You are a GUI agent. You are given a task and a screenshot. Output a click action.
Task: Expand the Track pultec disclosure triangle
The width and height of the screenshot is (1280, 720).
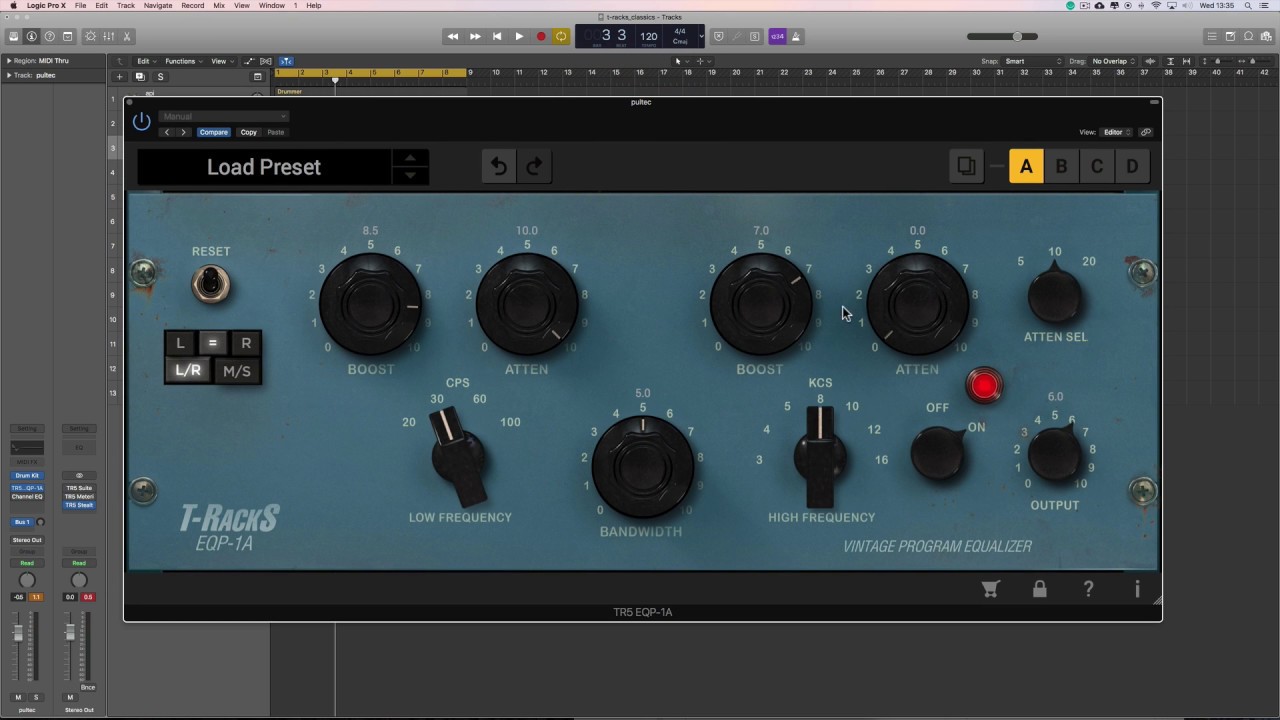[x=8, y=75]
